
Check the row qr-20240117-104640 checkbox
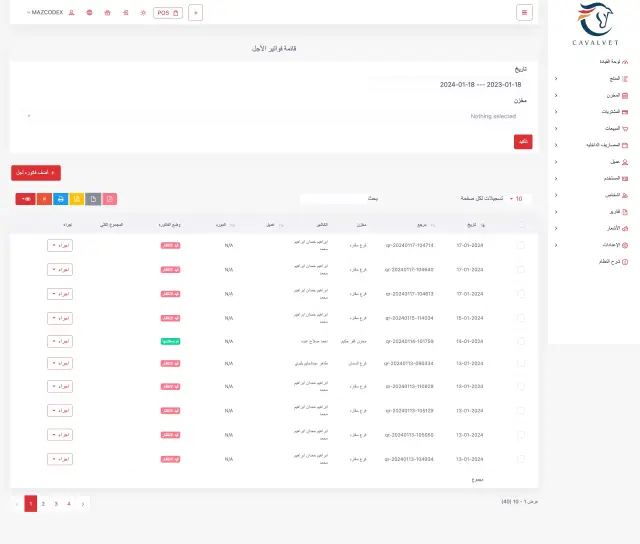pos(521,270)
